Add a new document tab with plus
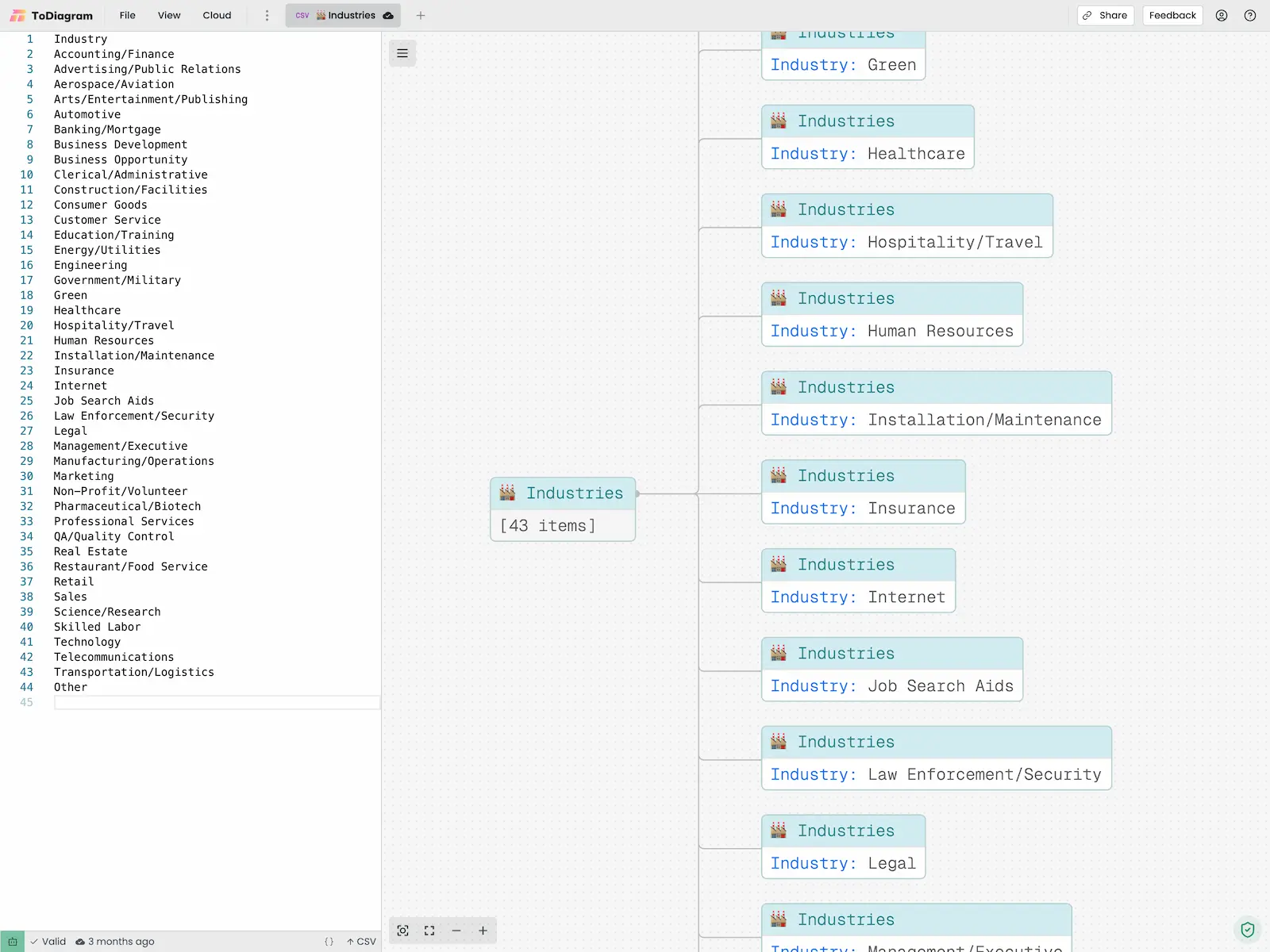1270x952 pixels. coord(421,15)
